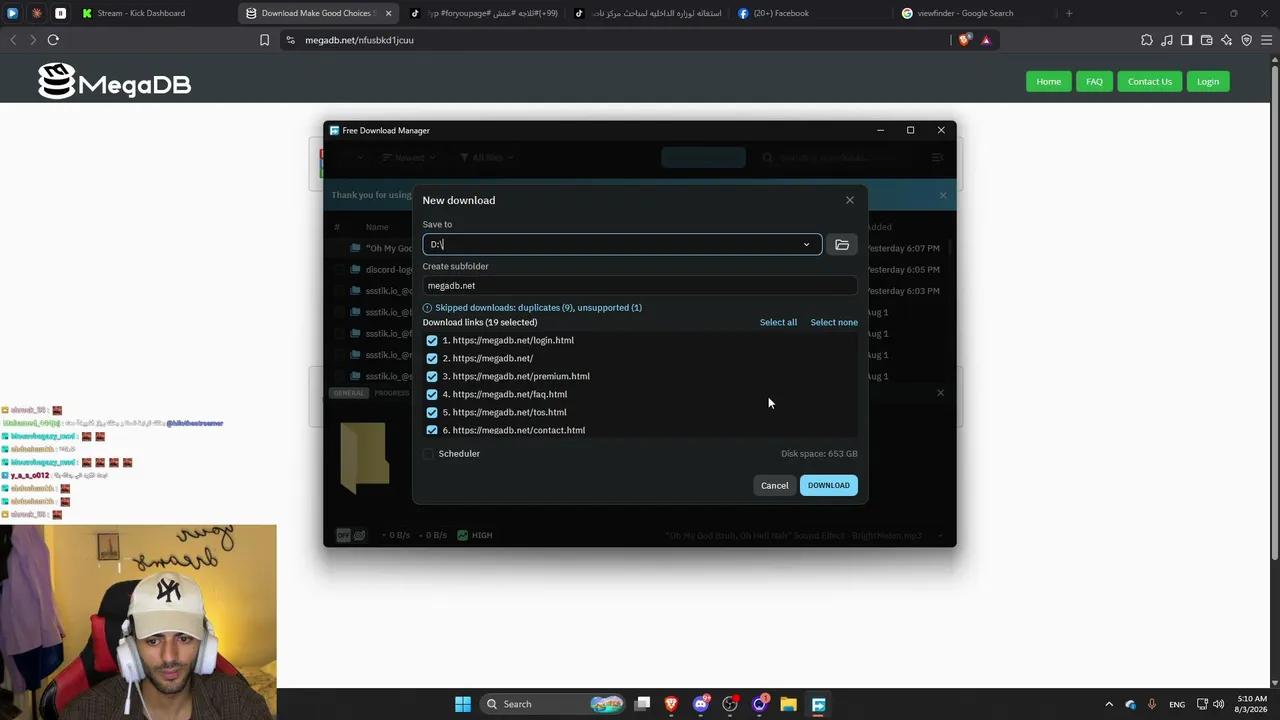This screenshot has width=1280, height=720.
Task: Open the Windows Start menu
Action: tap(463, 704)
